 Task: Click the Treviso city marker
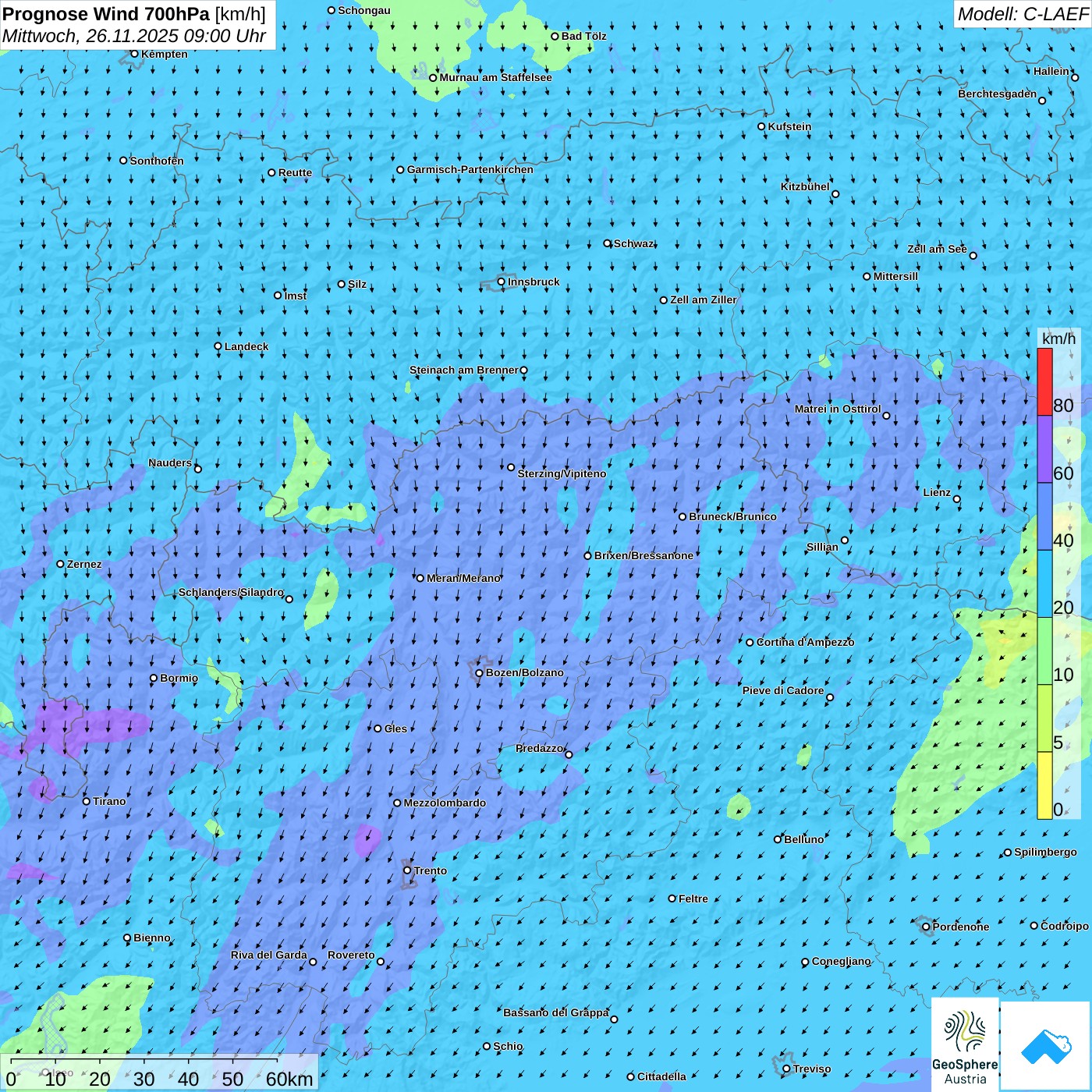click(x=786, y=1069)
